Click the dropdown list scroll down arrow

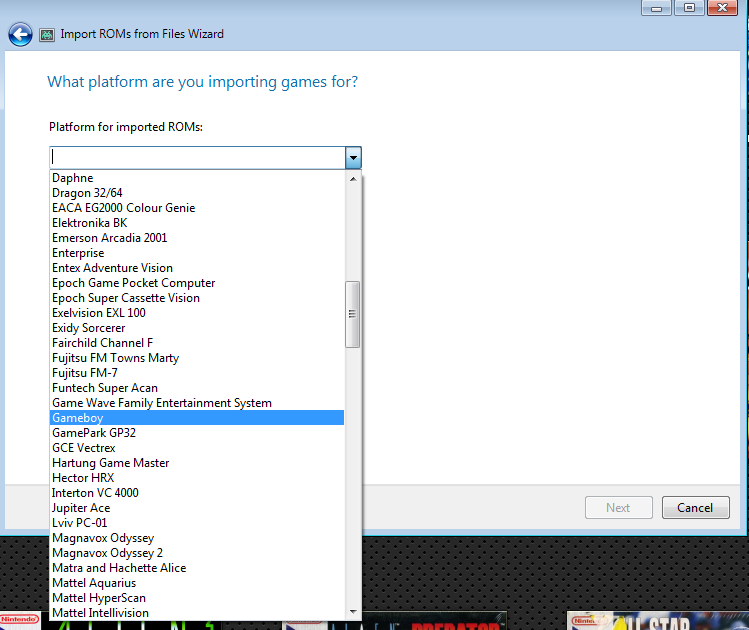[353, 612]
